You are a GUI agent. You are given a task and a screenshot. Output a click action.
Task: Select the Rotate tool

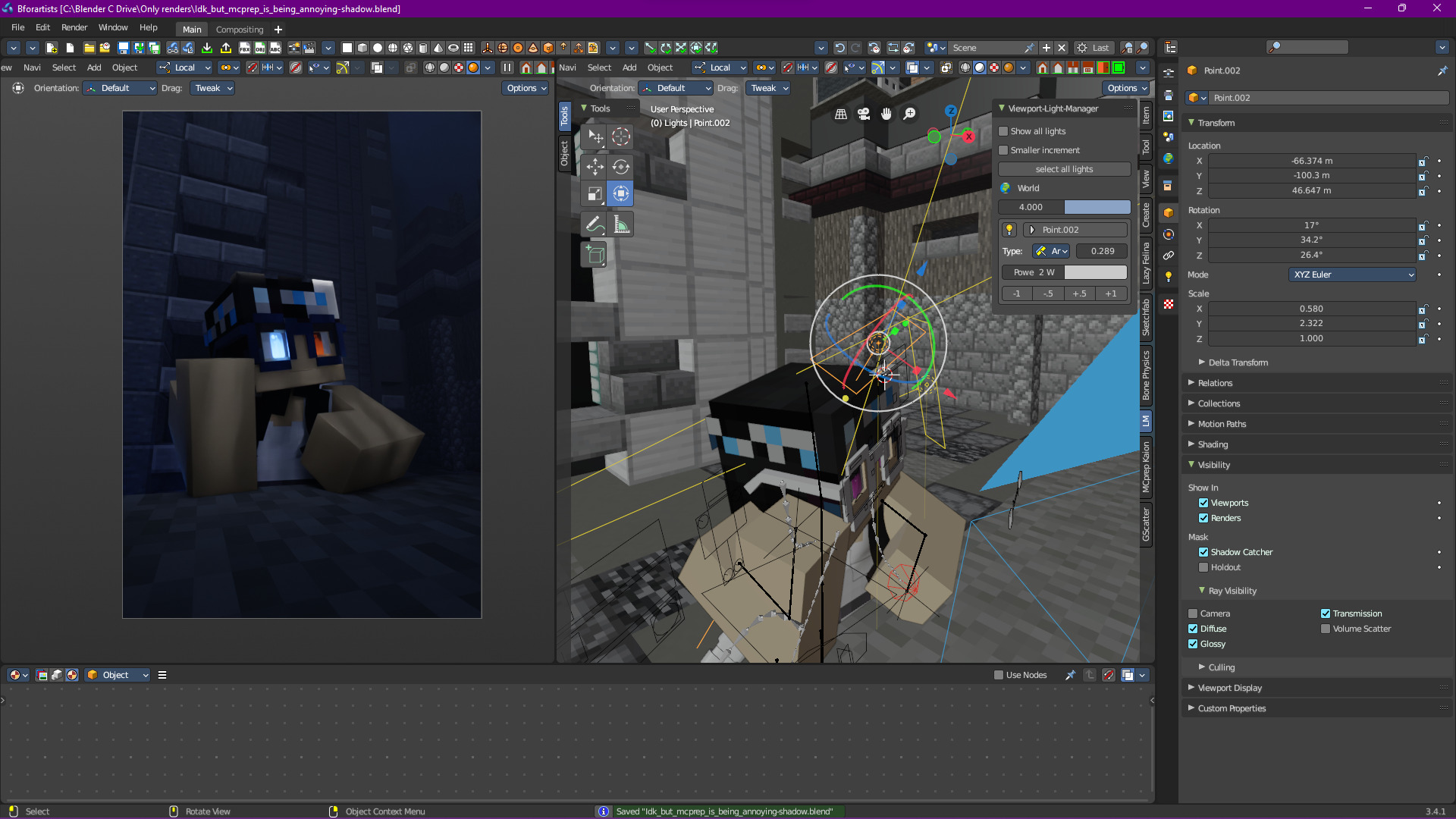621,166
